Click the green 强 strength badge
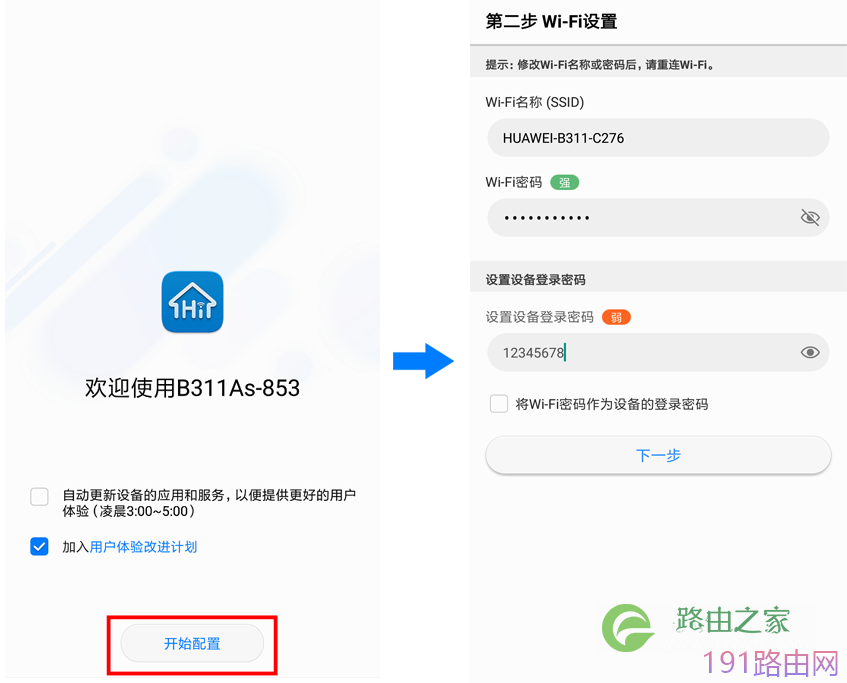The image size is (847, 683). [x=564, y=183]
